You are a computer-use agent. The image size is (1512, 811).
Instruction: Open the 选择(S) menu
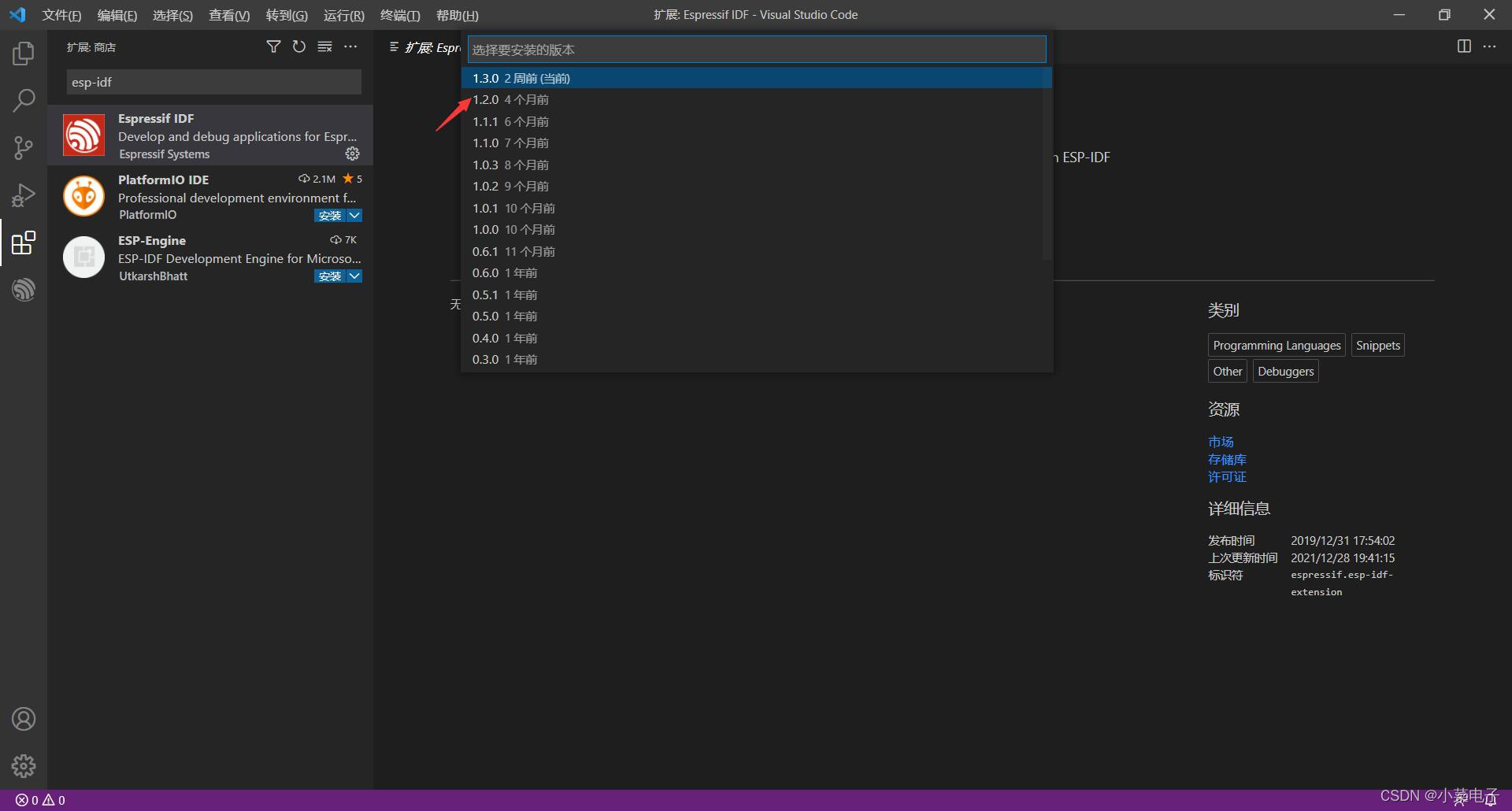172,15
